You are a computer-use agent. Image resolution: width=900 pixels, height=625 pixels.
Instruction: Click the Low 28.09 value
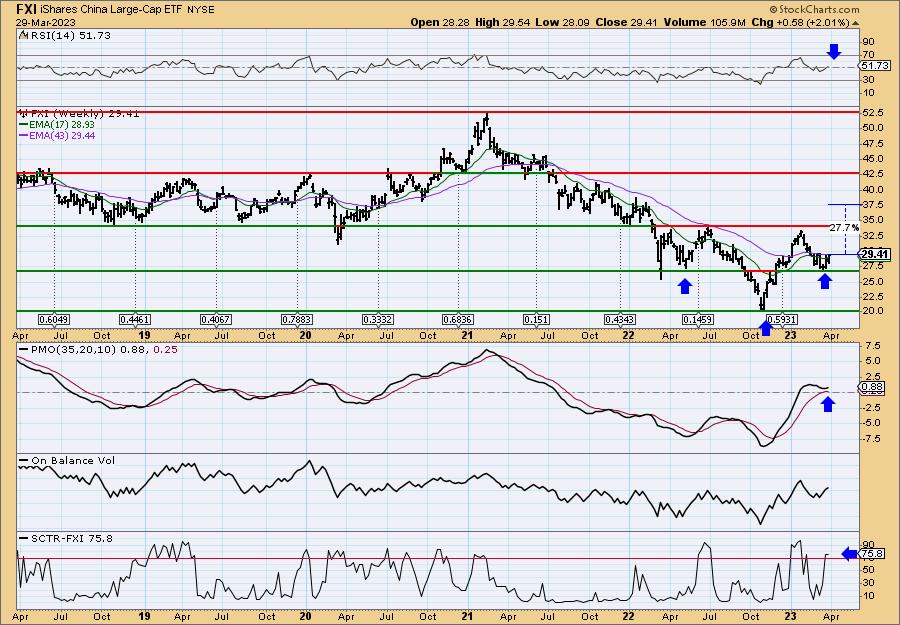(560, 22)
